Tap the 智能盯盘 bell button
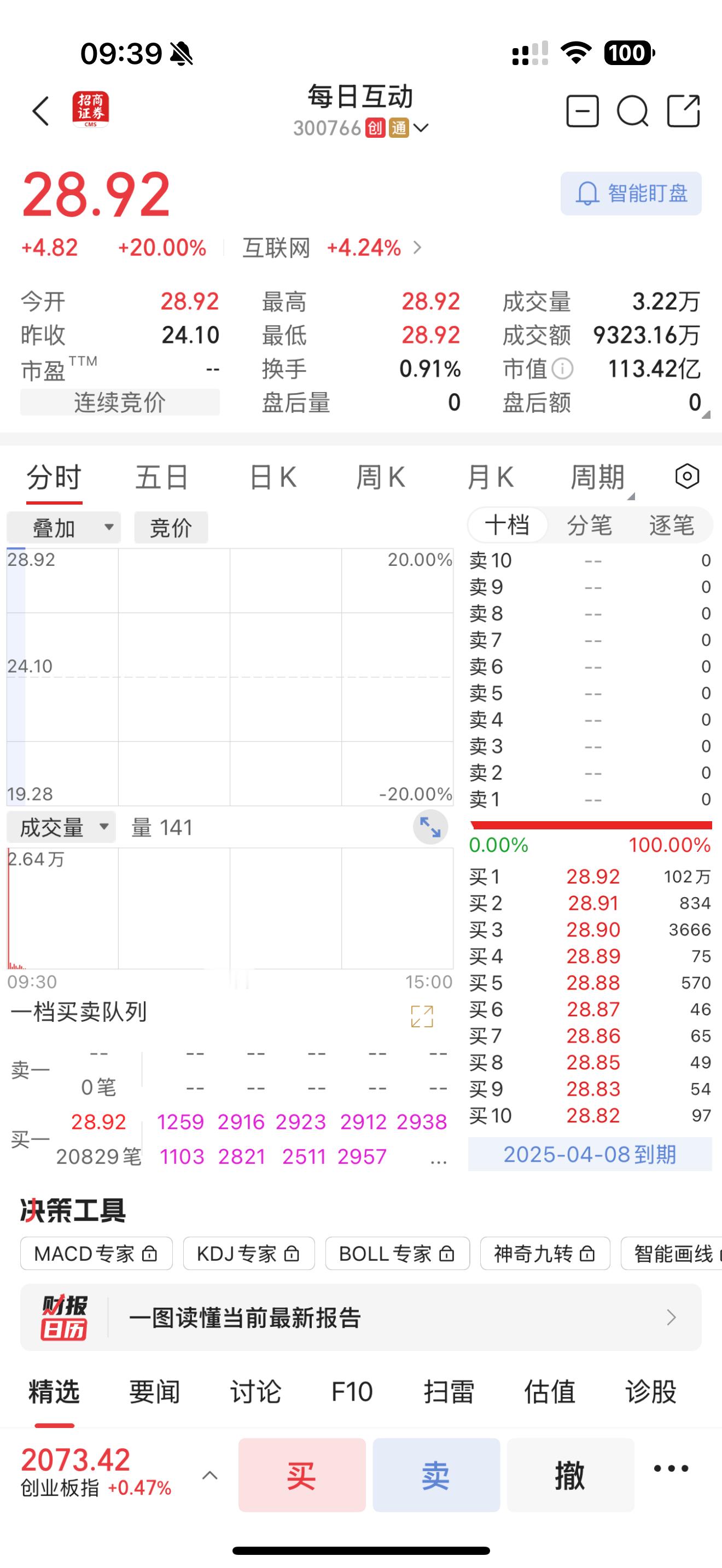Screen dimensions: 722x1568 tap(631, 194)
